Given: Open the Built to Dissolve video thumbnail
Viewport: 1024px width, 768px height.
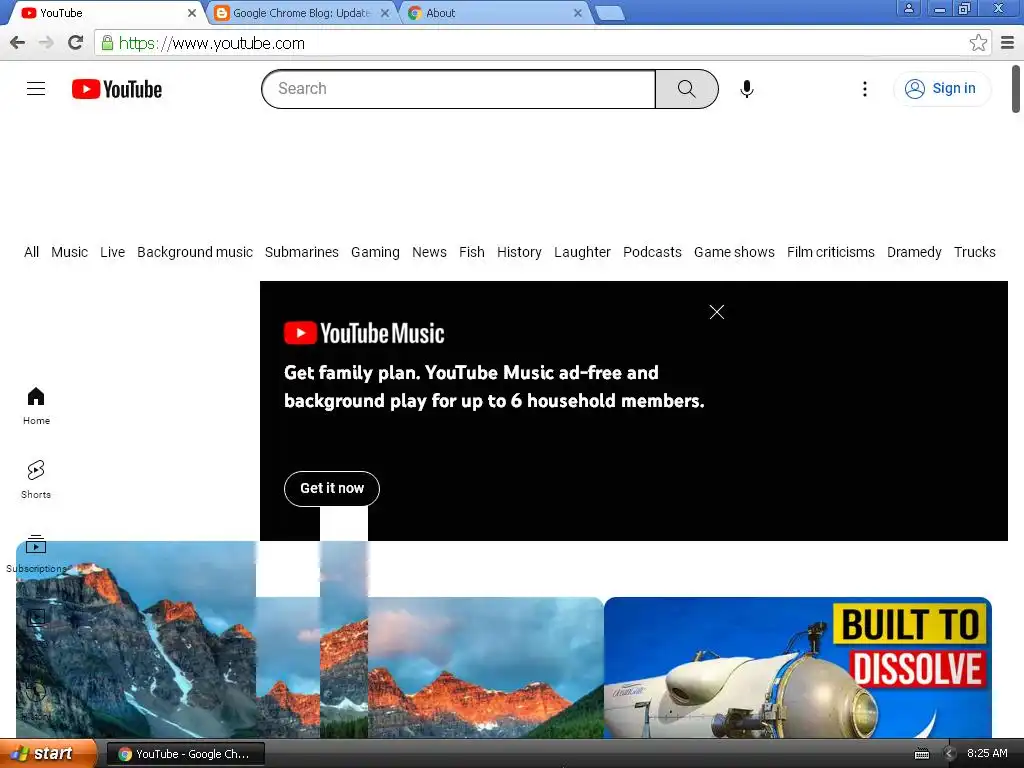Looking at the screenshot, I should click(797, 667).
